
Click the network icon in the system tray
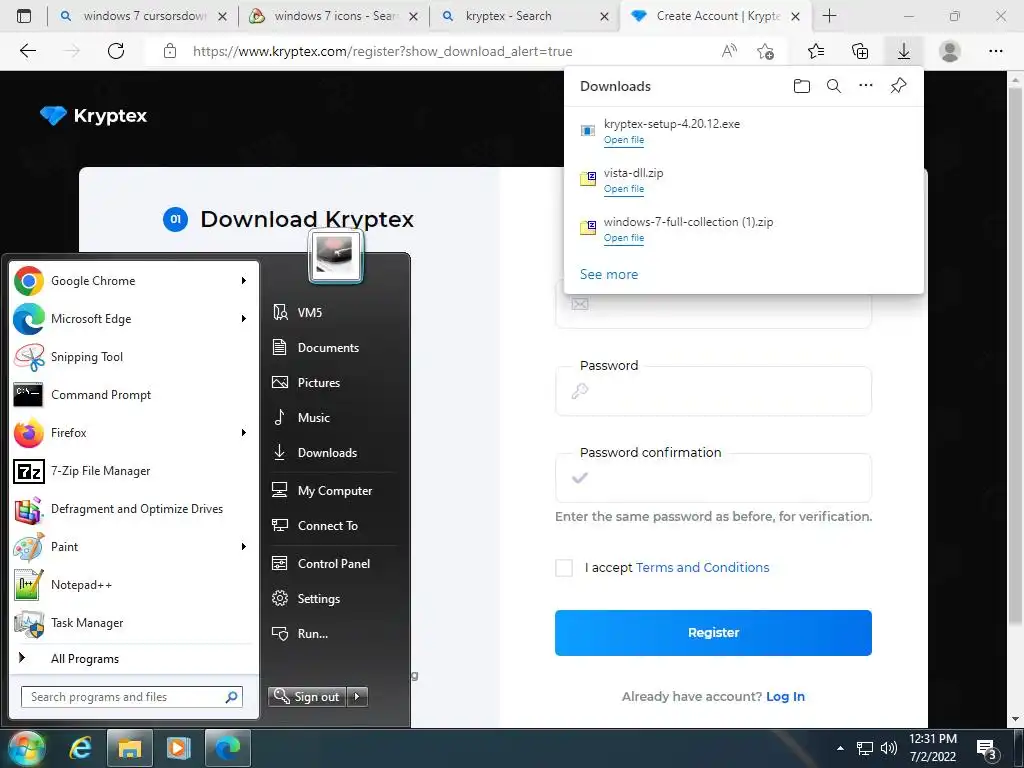pos(865,748)
